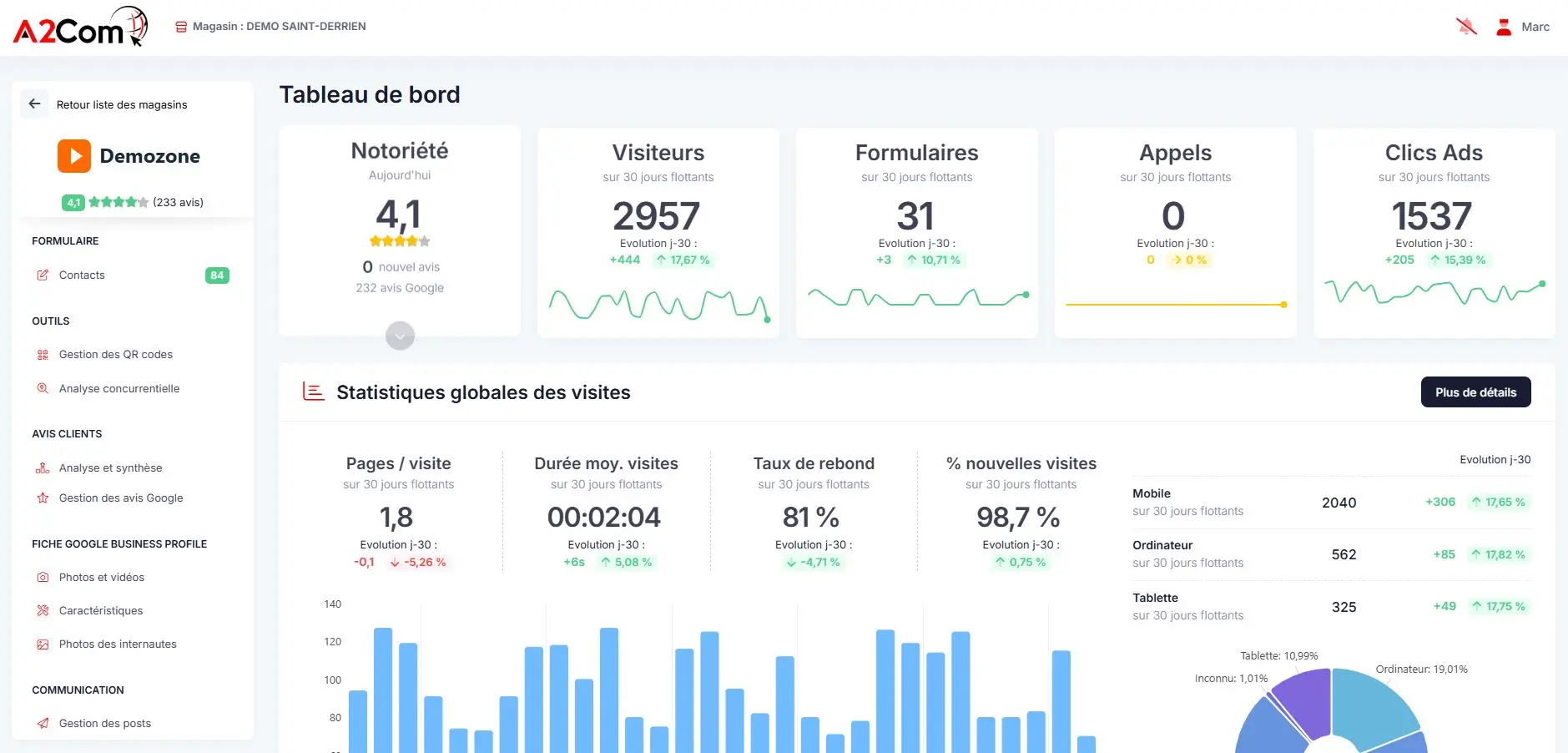This screenshot has width=1568, height=753.
Task: Click the Appels yellow trend line
Action: [1177, 305]
